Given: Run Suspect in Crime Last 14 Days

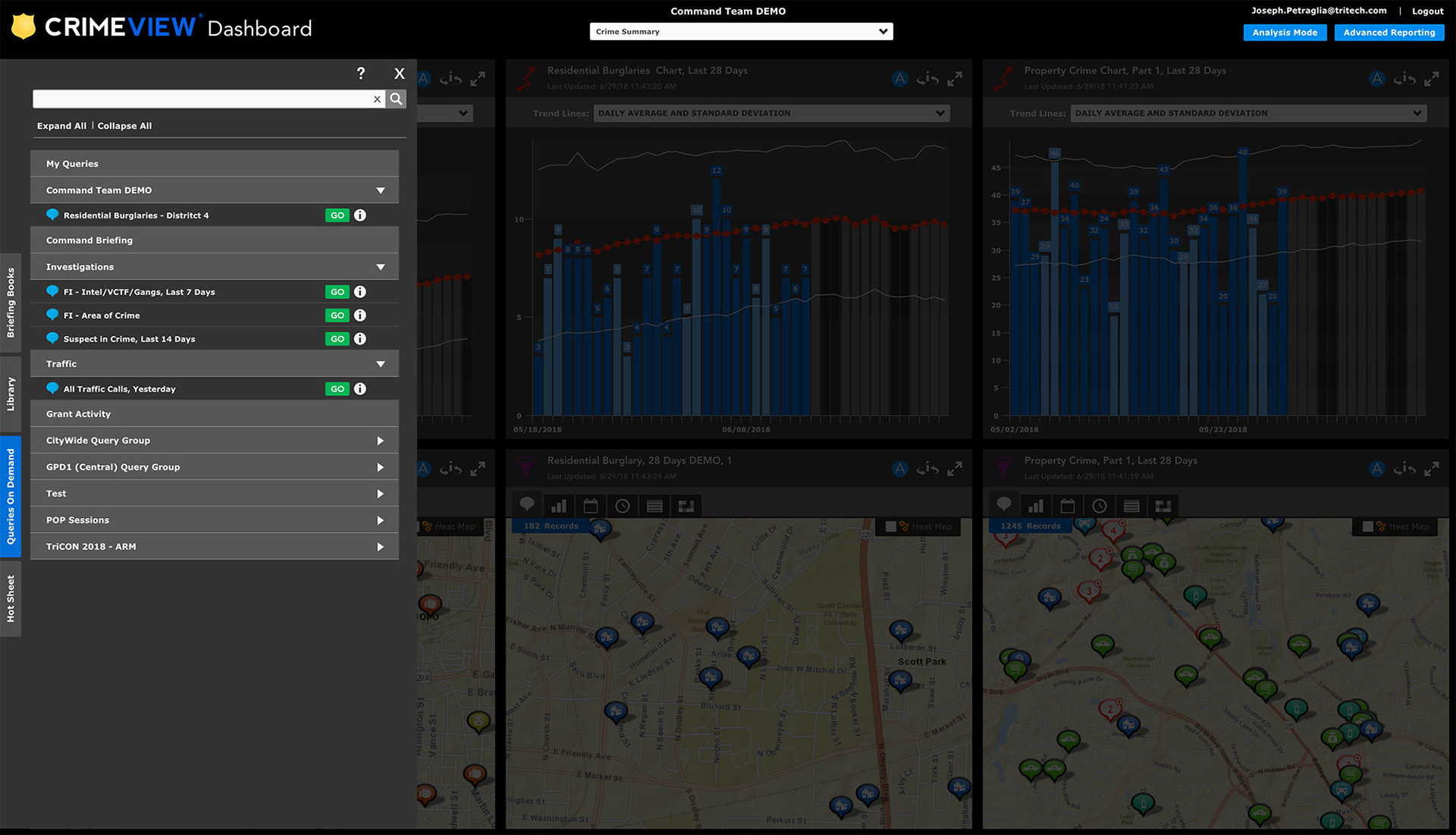Looking at the screenshot, I should [x=337, y=339].
